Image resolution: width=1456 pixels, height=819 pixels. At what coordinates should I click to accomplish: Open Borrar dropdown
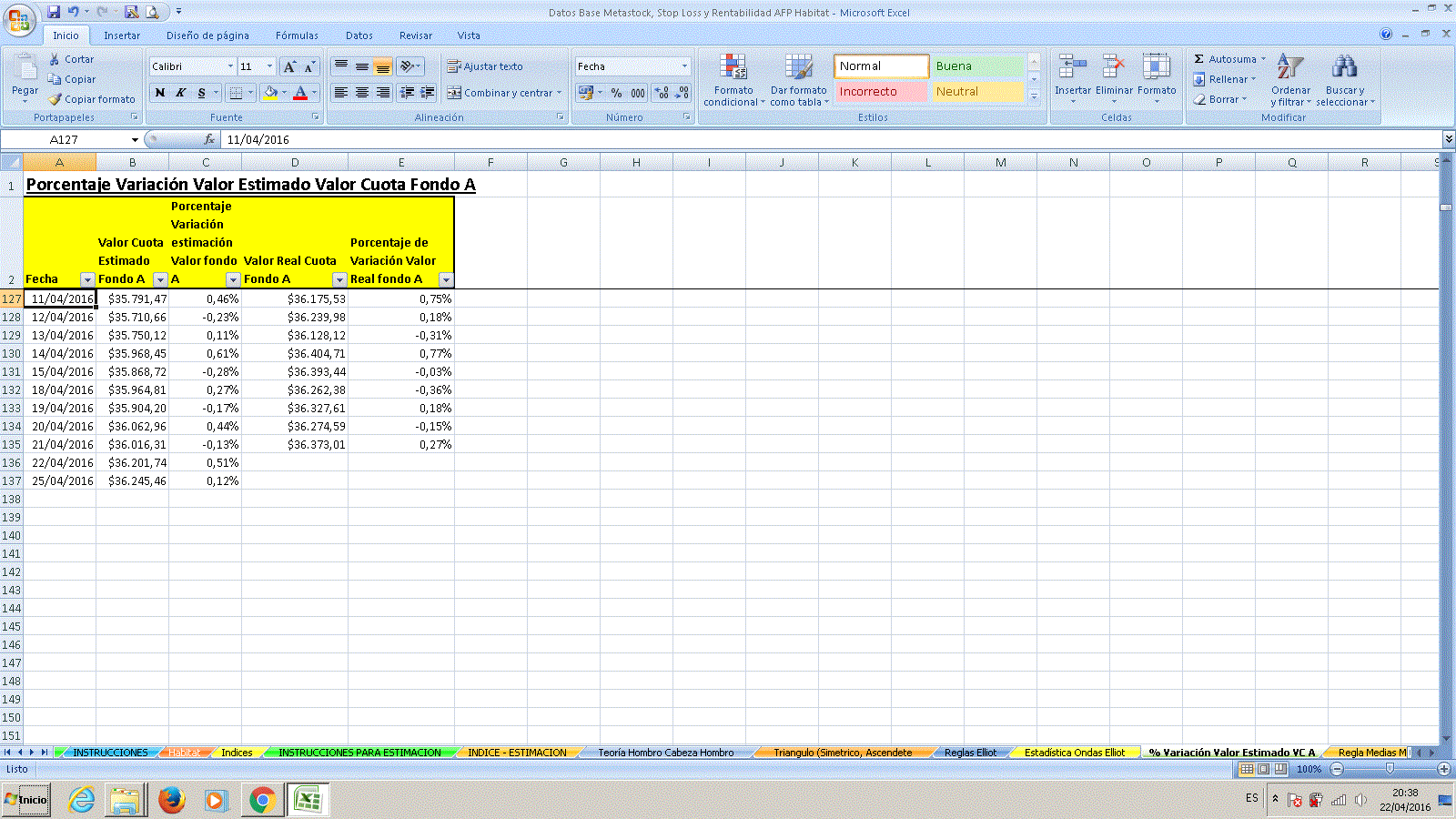[1221, 99]
